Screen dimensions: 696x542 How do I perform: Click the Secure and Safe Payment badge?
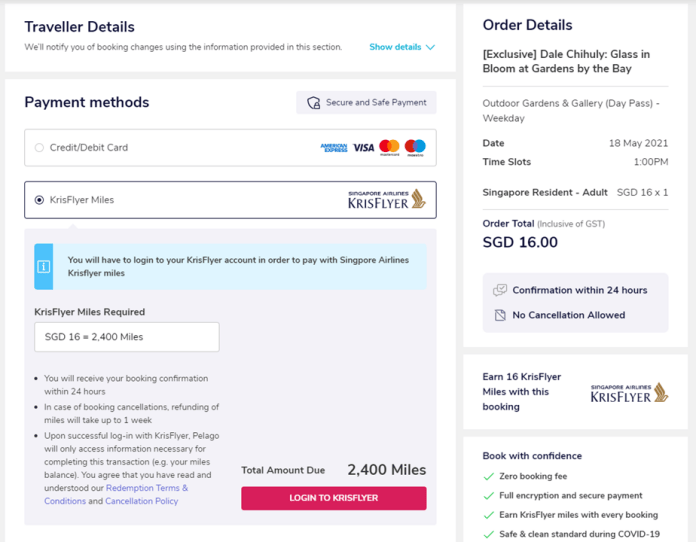click(366, 103)
